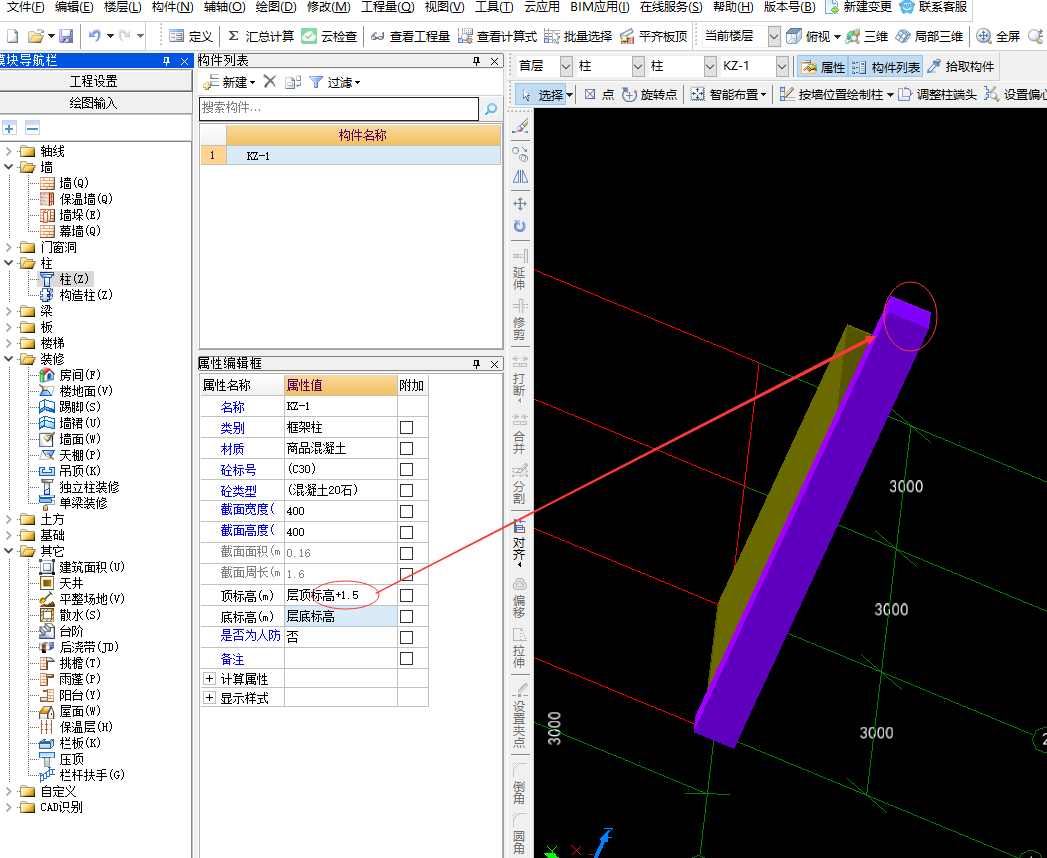1047x858 pixels.
Task: Open the 绘图(D) menu
Action: [276, 7]
